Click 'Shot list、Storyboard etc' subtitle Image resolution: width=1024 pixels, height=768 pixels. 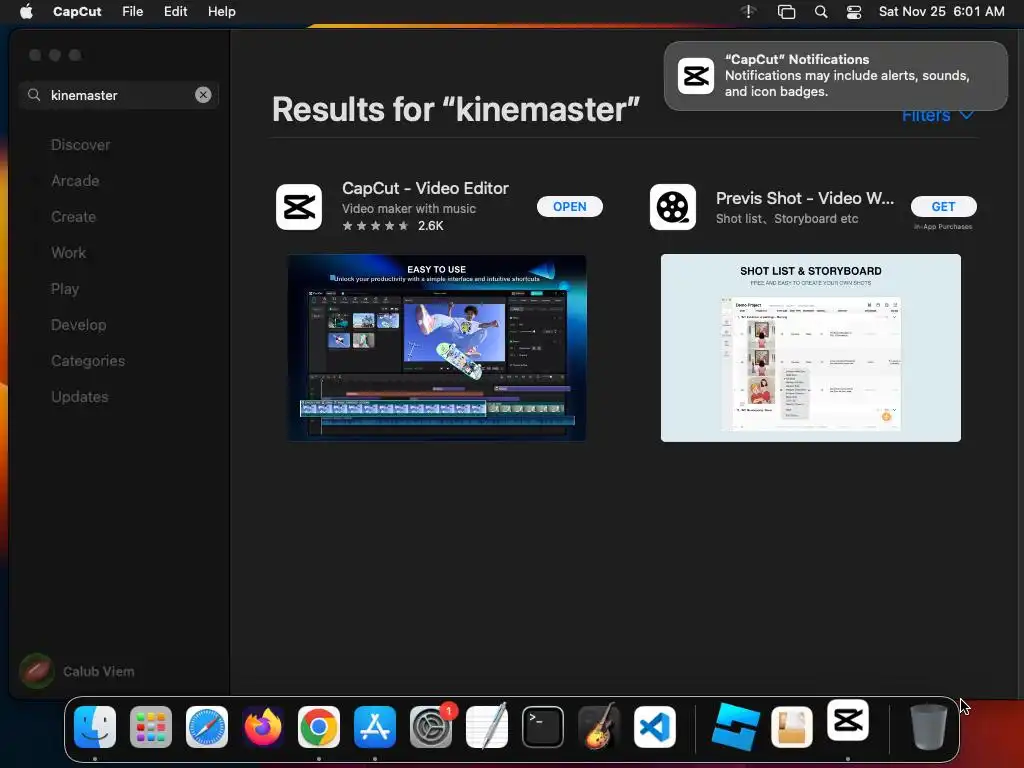coord(787,219)
